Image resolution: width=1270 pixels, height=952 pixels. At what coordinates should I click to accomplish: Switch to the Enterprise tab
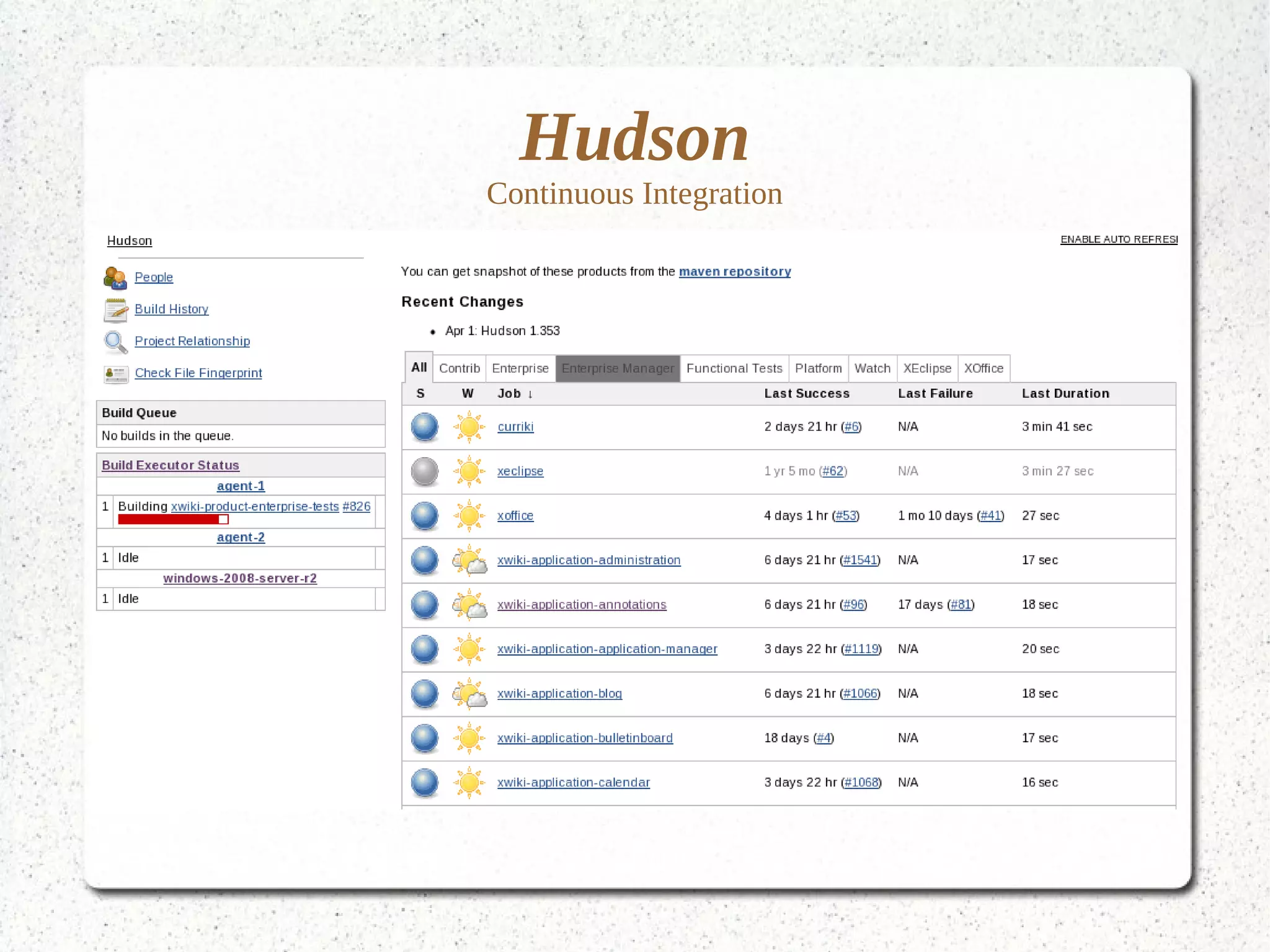(520, 368)
